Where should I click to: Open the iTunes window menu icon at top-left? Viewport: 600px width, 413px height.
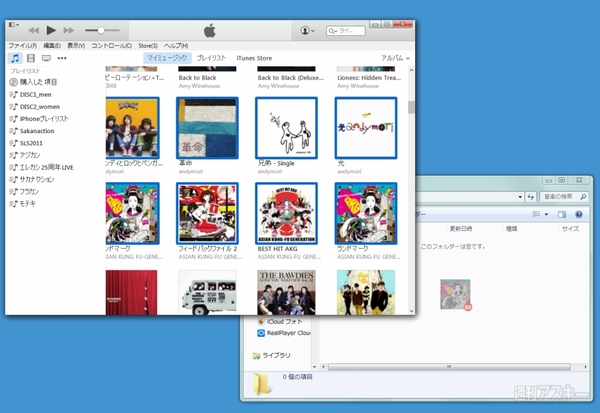[x=14, y=25]
